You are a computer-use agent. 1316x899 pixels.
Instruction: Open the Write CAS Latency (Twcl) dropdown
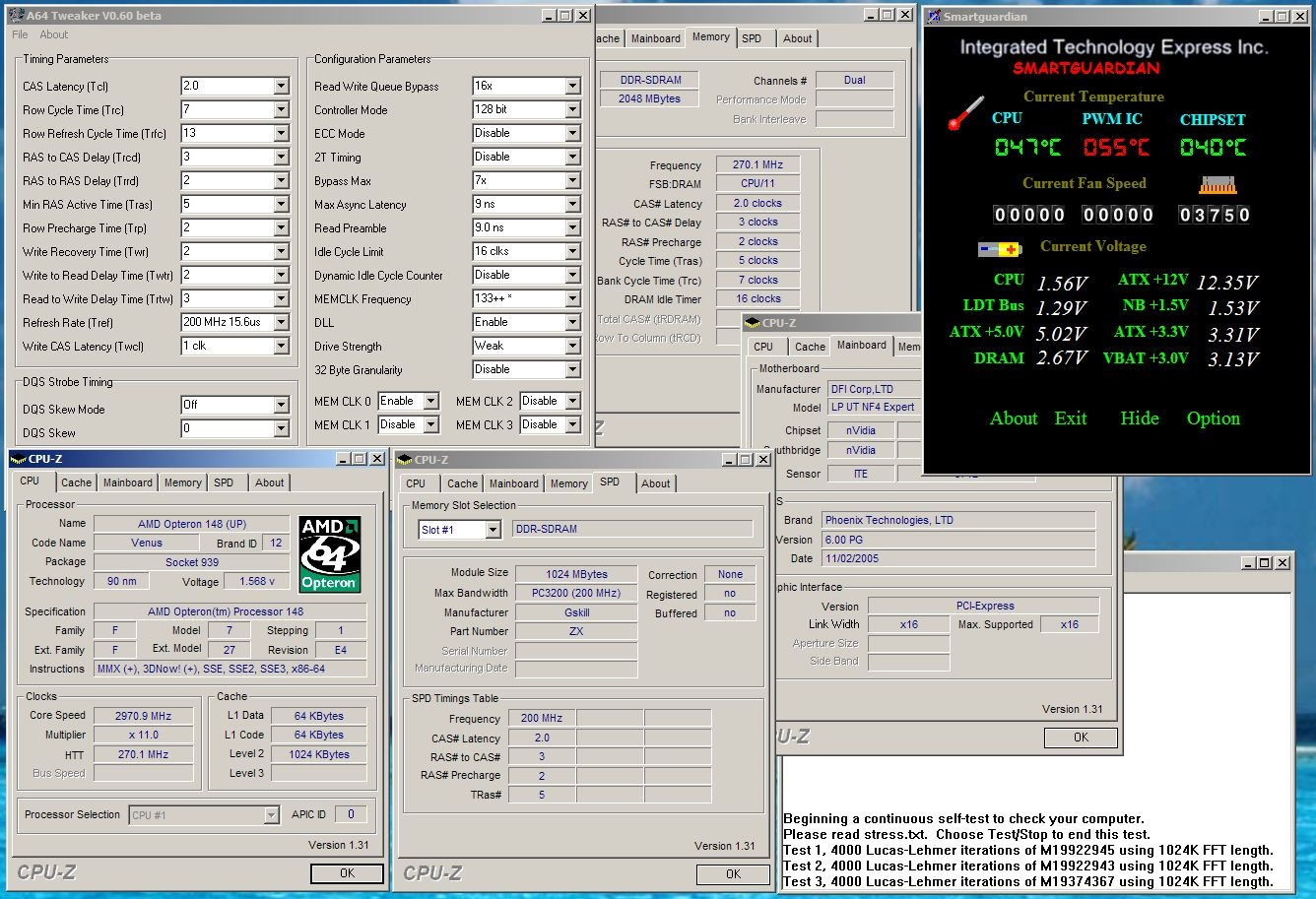tap(281, 347)
